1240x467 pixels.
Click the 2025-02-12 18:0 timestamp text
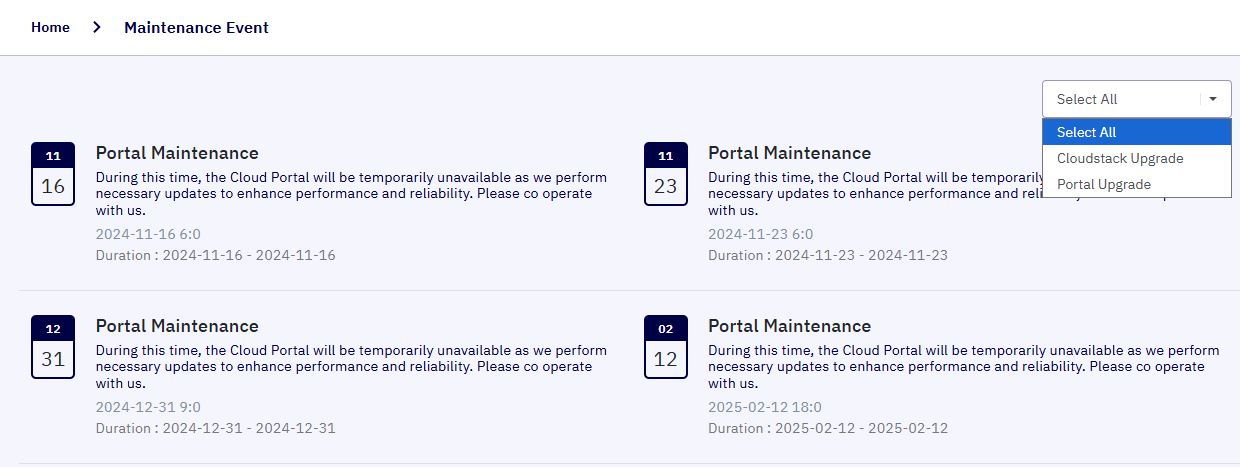(x=765, y=407)
